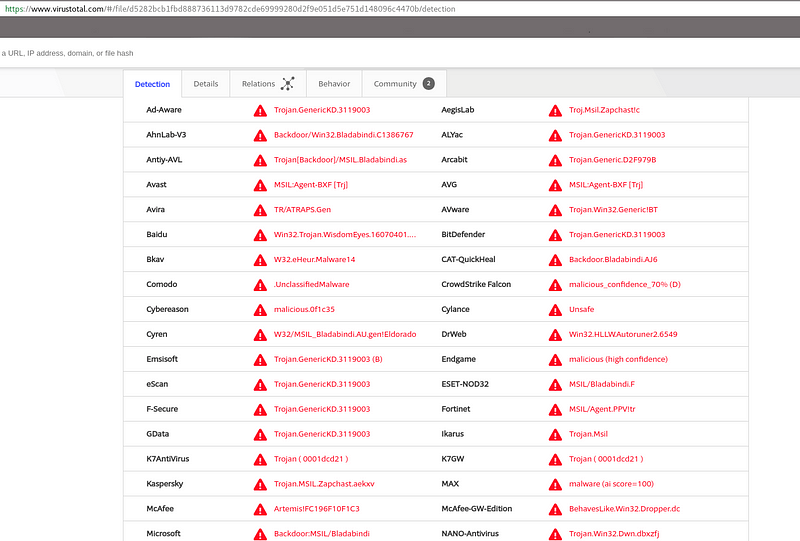Click the warning icon next to DrWeb
Screen dimensions: 800x541
point(555,335)
